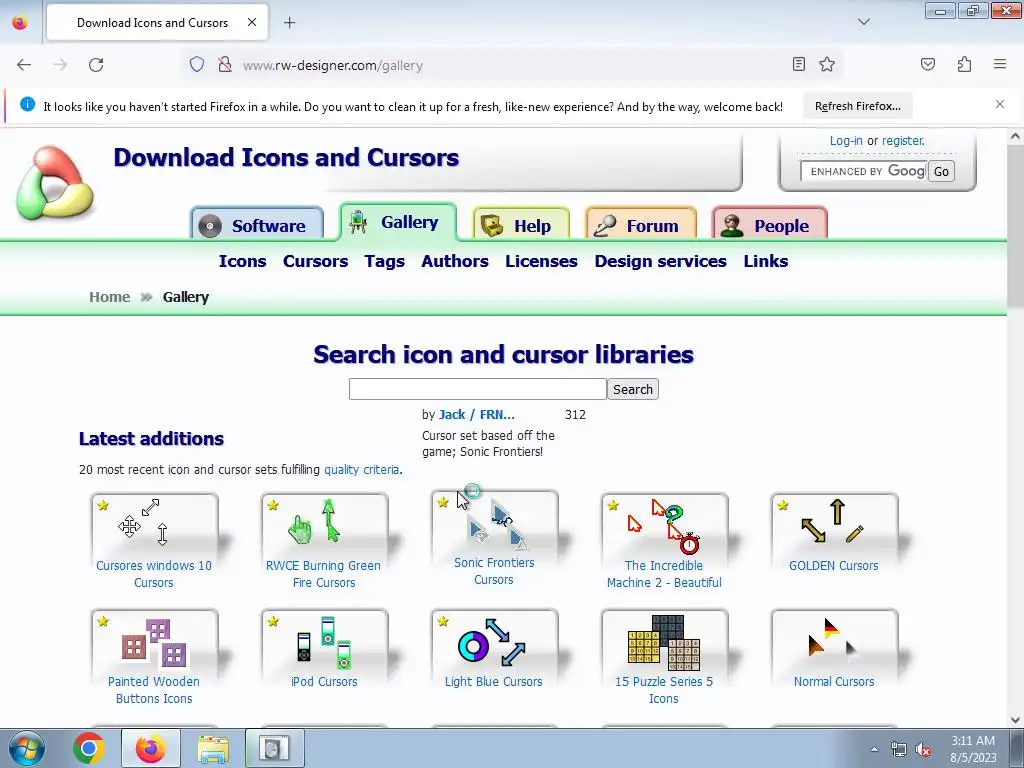This screenshot has height=768, width=1024.
Task: Go to Cursors submenu link
Action: 315,261
